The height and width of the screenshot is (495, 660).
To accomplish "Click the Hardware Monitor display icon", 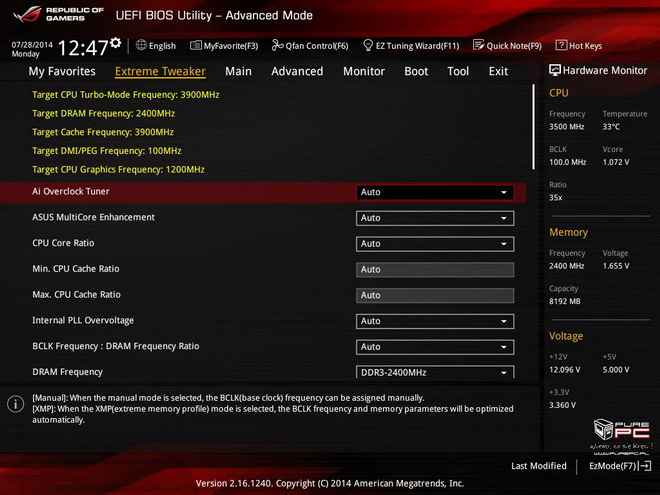I will click(x=555, y=70).
